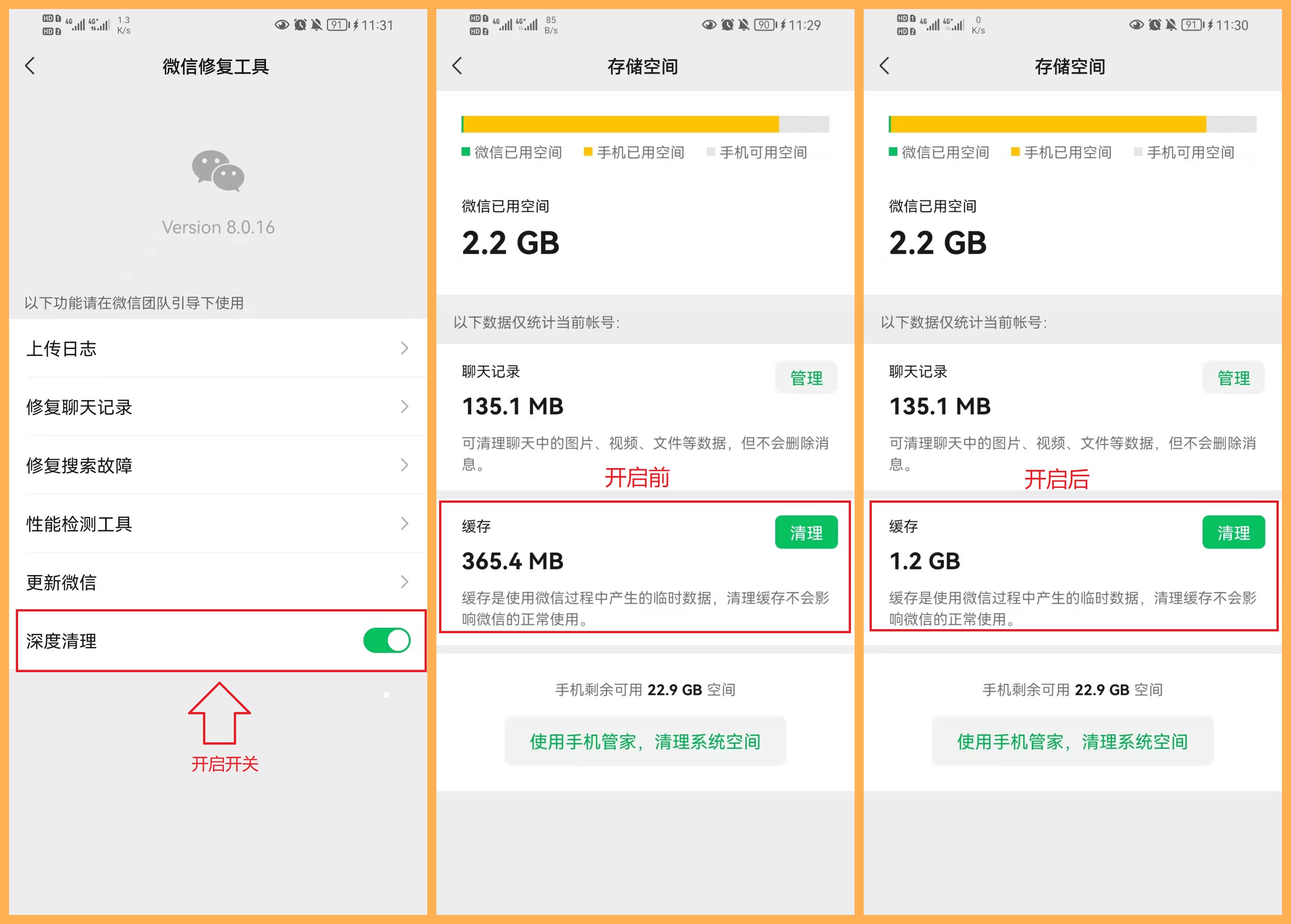Tap 管理 for chat records in 开启后 screen

1234,378
